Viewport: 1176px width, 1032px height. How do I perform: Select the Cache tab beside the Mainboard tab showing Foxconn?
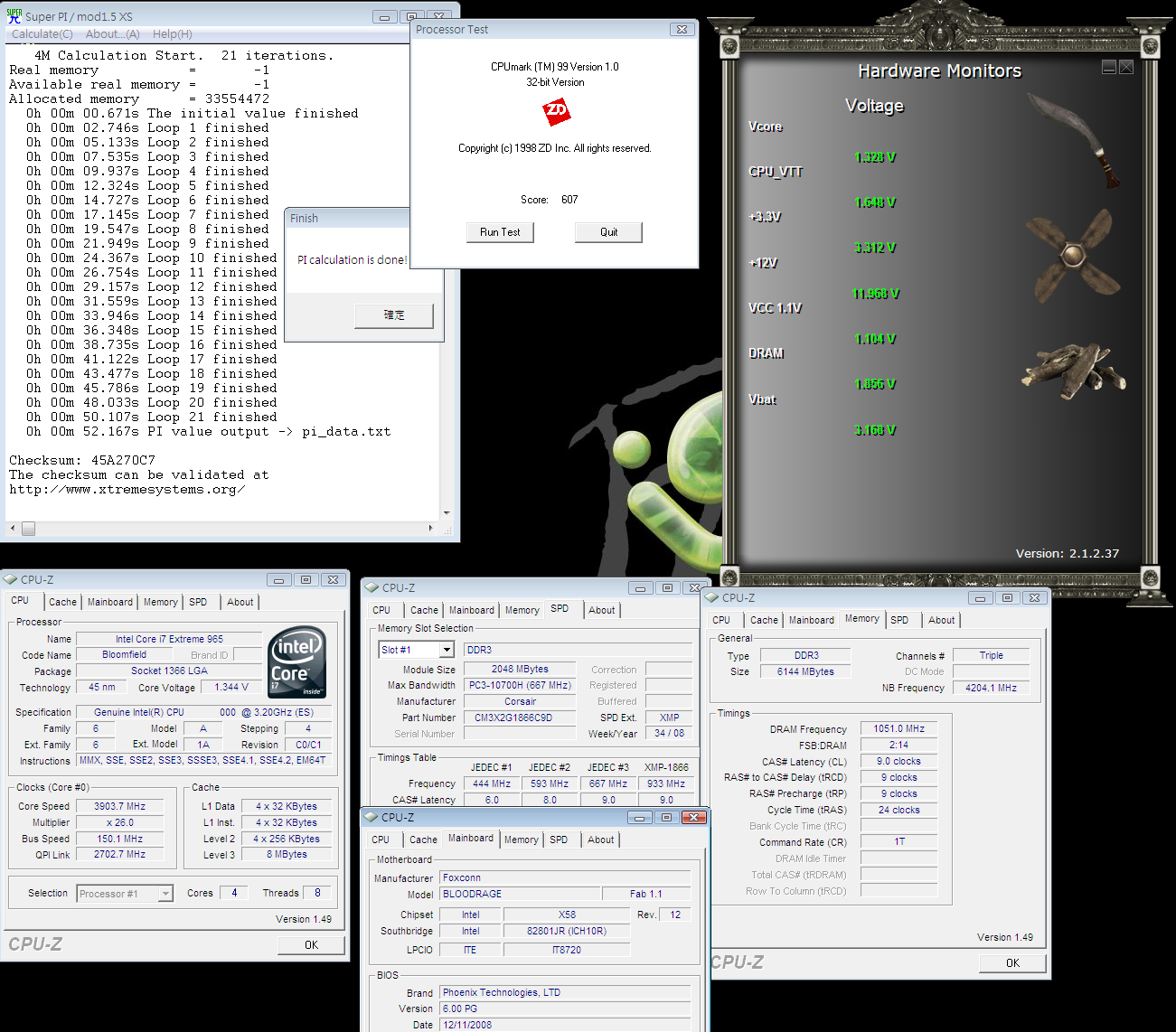pos(422,840)
